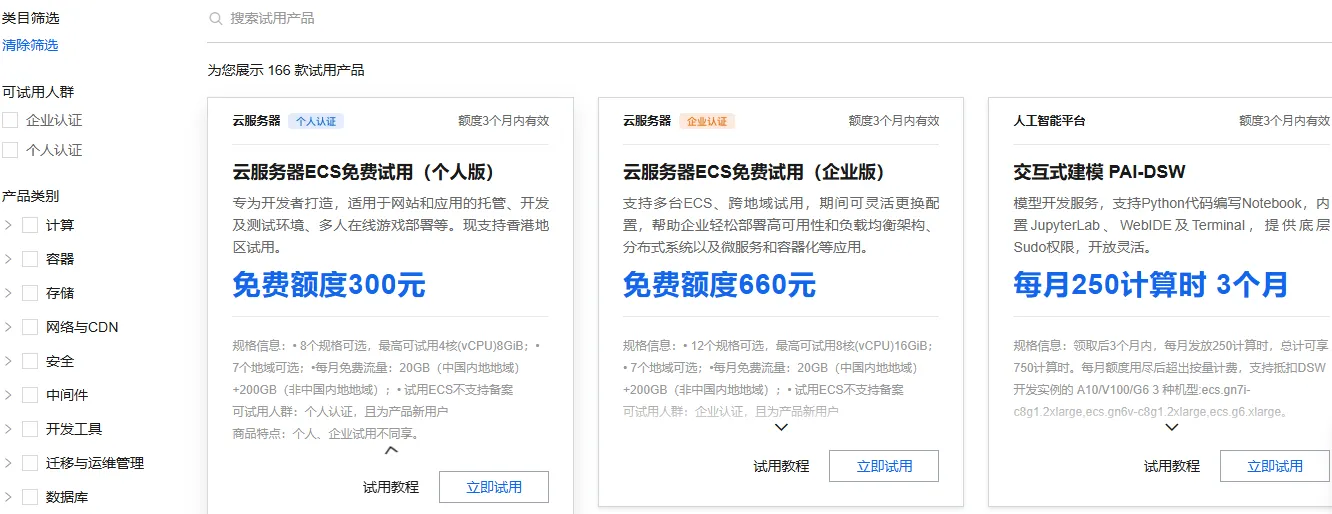
Task: Open 试用教程 on the PAI-DSW card
Action: [x=1171, y=466]
